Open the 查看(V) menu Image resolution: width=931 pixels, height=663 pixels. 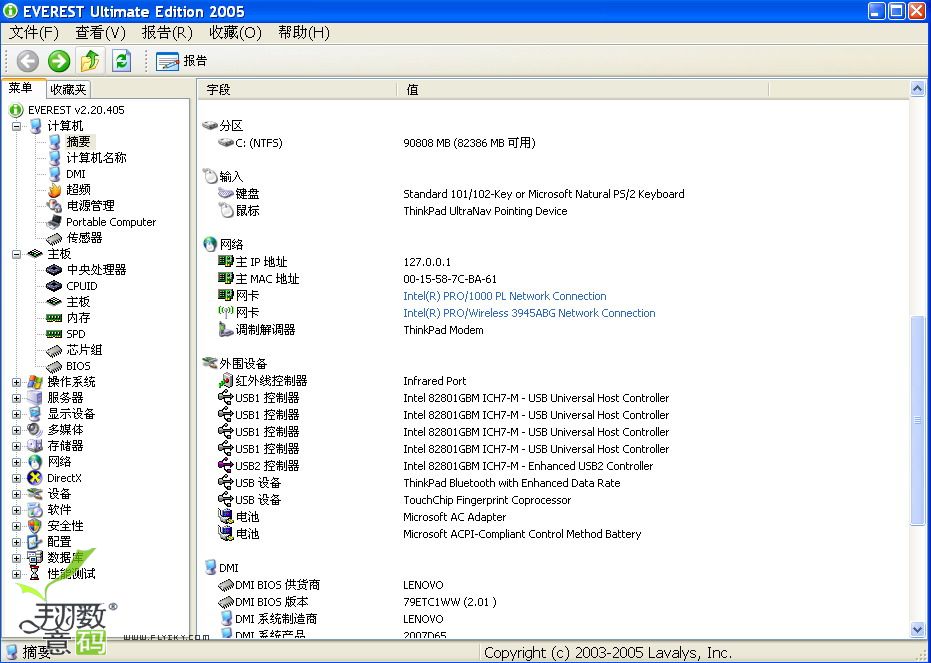click(x=100, y=32)
